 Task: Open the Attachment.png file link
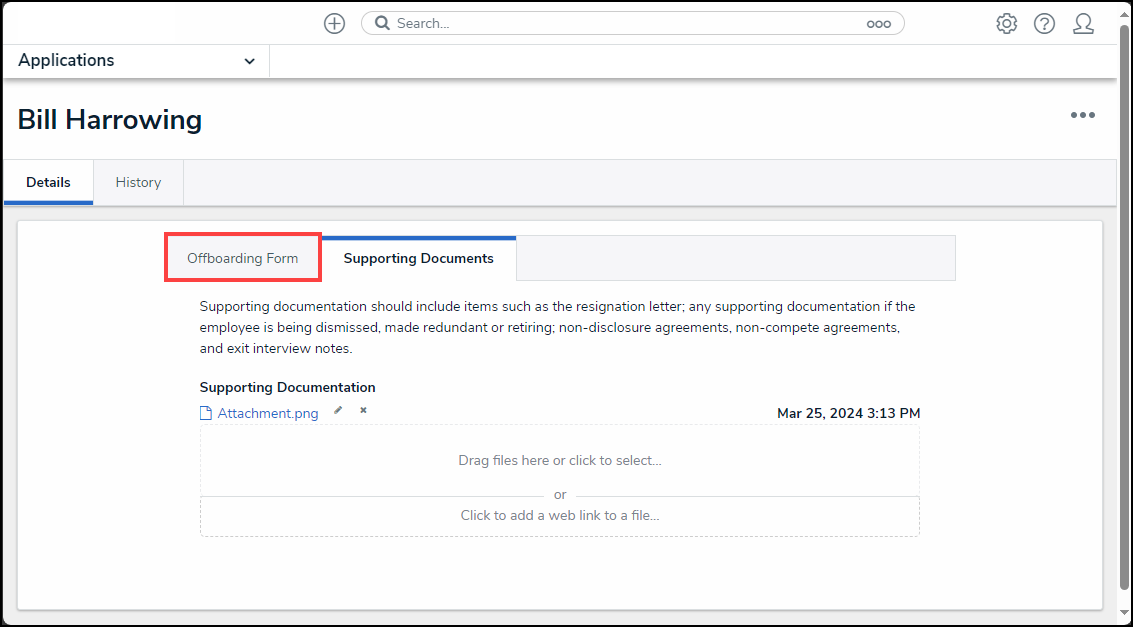pyautogui.click(x=267, y=412)
